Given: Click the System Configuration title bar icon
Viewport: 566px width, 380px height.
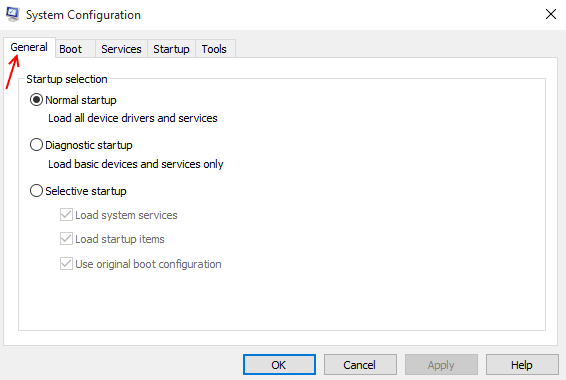Looking at the screenshot, I should 13,14.
